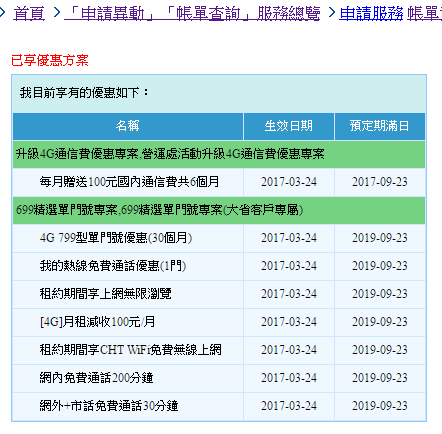Select the 升級4G通信費優惠專案 group row
Image resolution: width=442 pixels, height=434 pixels.
219,154
